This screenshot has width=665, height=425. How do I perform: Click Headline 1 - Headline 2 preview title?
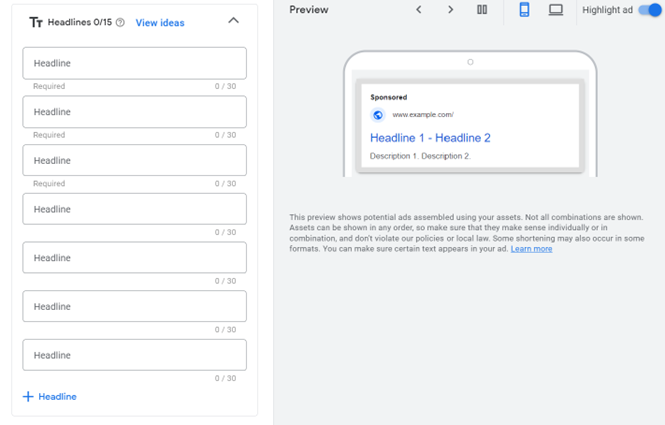click(430, 138)
